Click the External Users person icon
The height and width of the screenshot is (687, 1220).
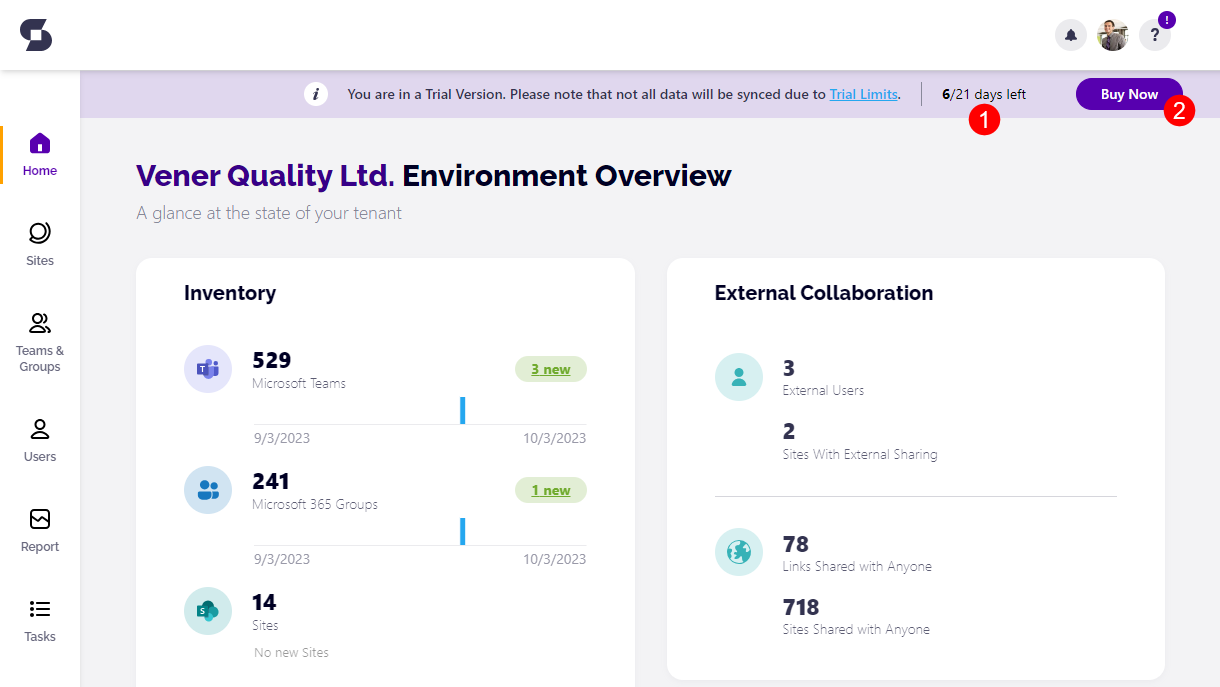[739, 377]
